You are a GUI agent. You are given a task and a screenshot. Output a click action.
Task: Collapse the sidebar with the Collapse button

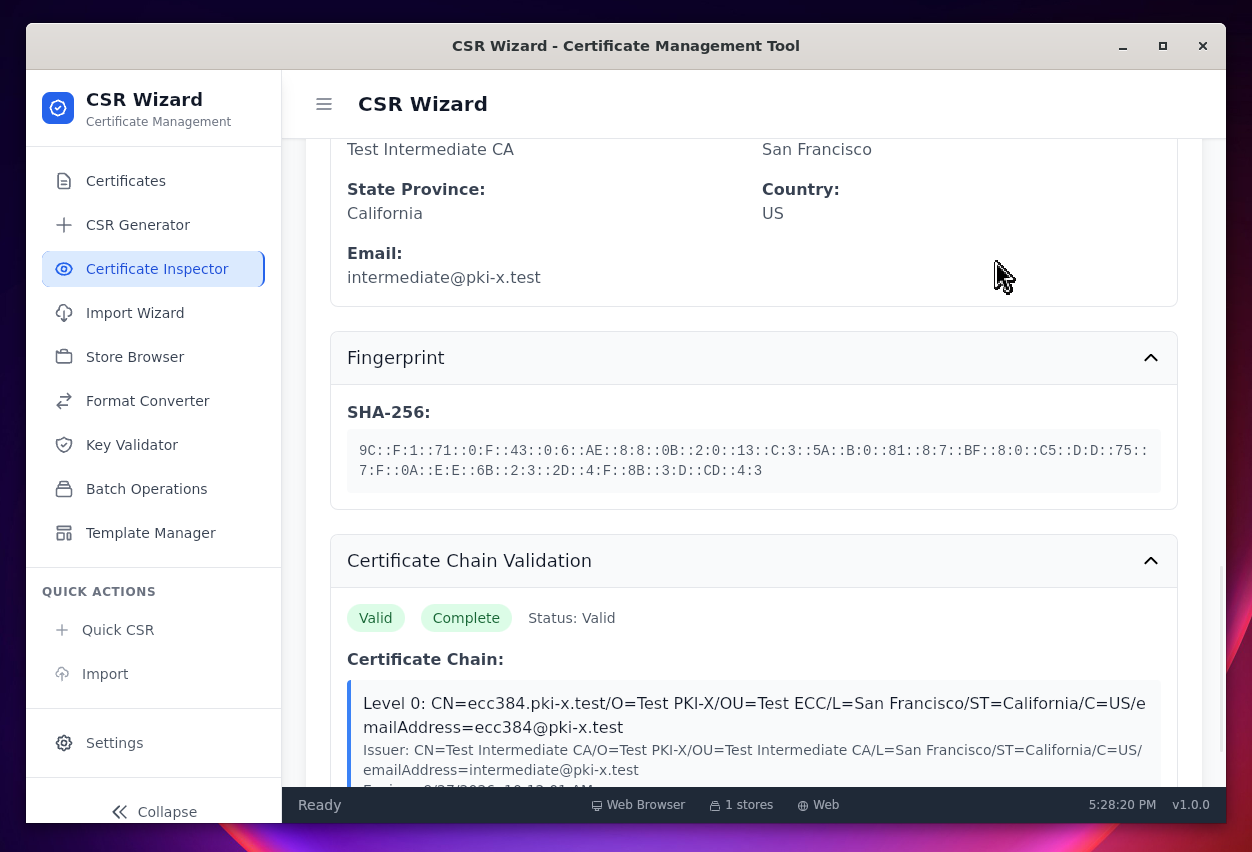(154, 811)
